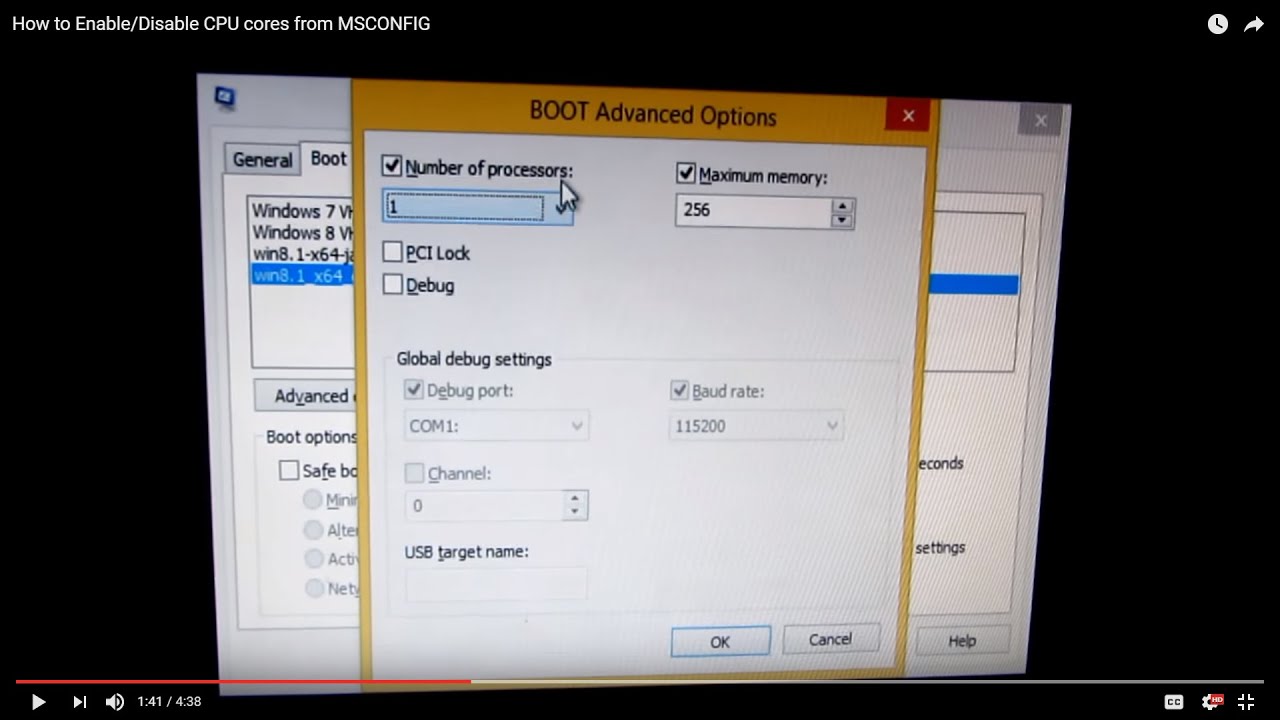Viewport: 1280px width, 720px height.
Task: Skip to next video
Action: point(79,702)
